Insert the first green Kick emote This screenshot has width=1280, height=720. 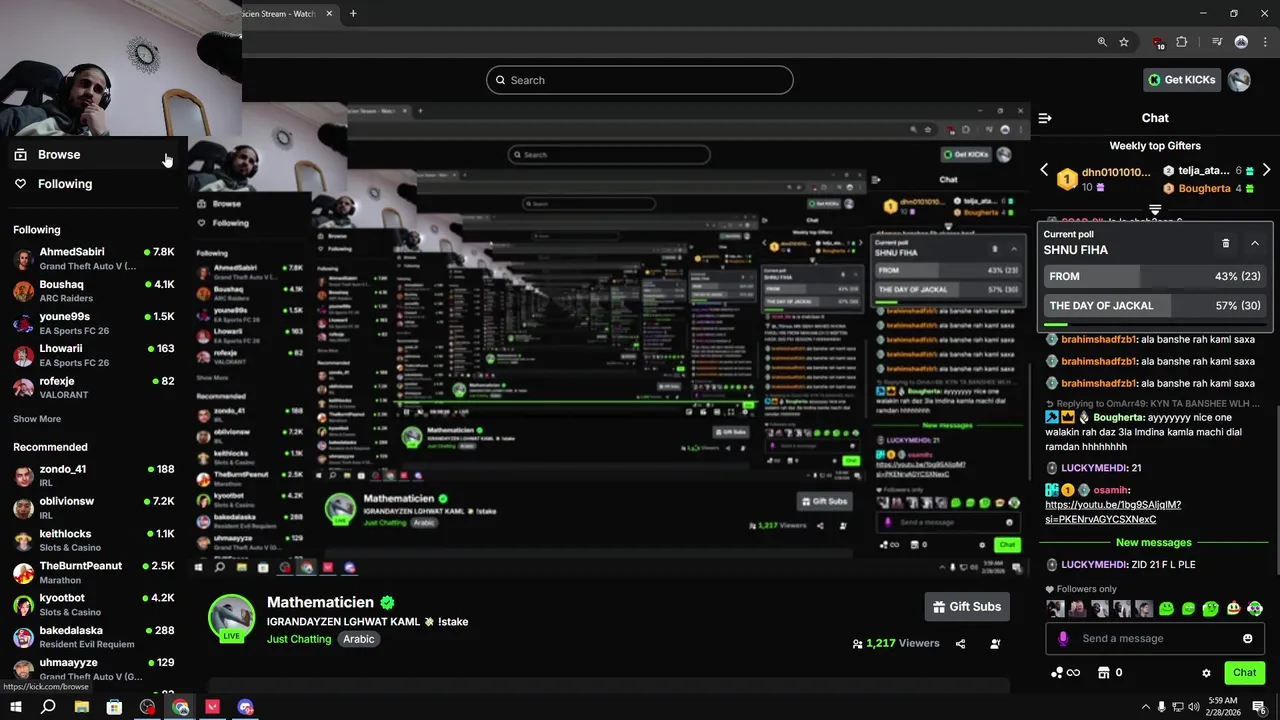point(1166,608)
